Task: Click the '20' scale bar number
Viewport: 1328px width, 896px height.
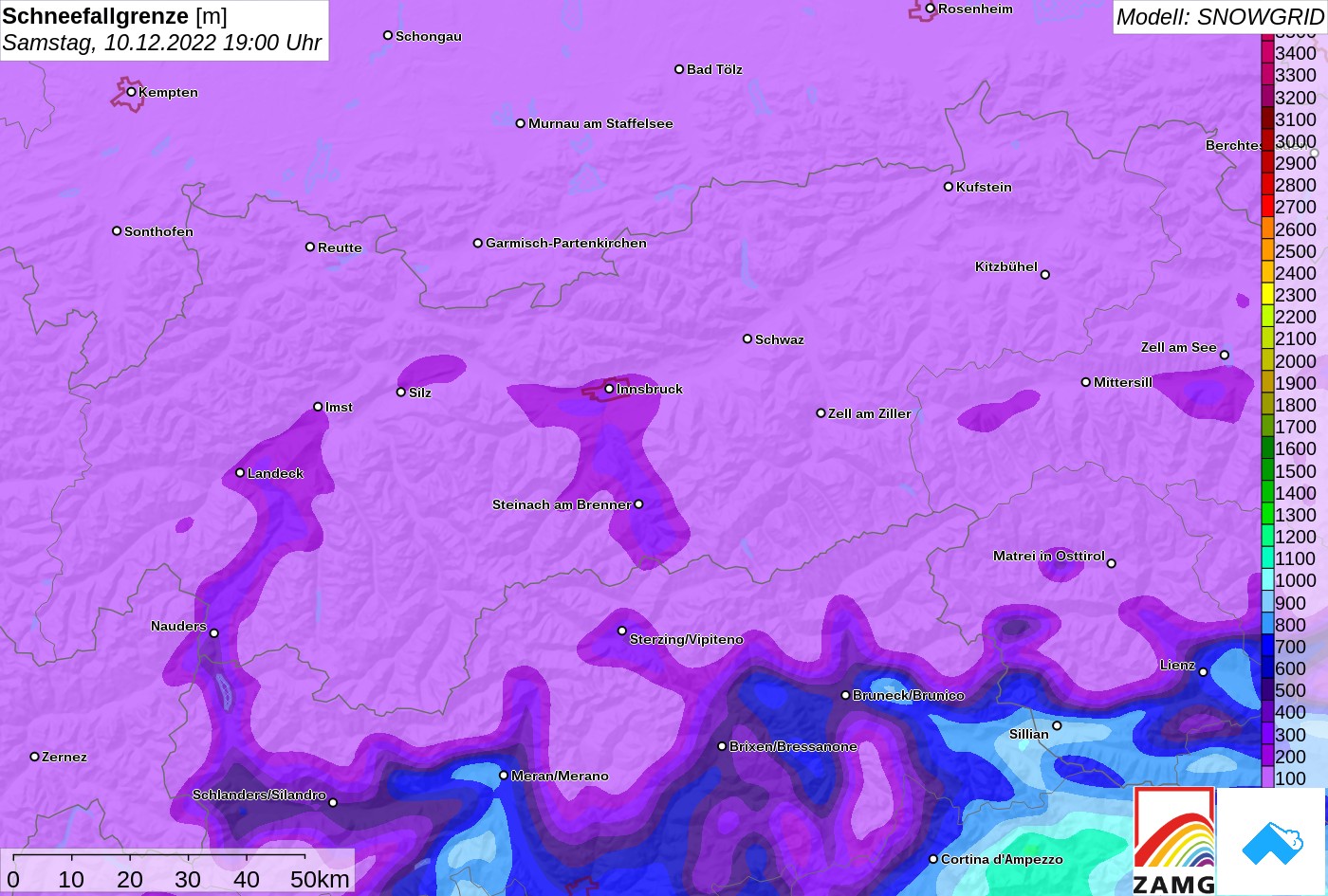Action: pos(129,880)
